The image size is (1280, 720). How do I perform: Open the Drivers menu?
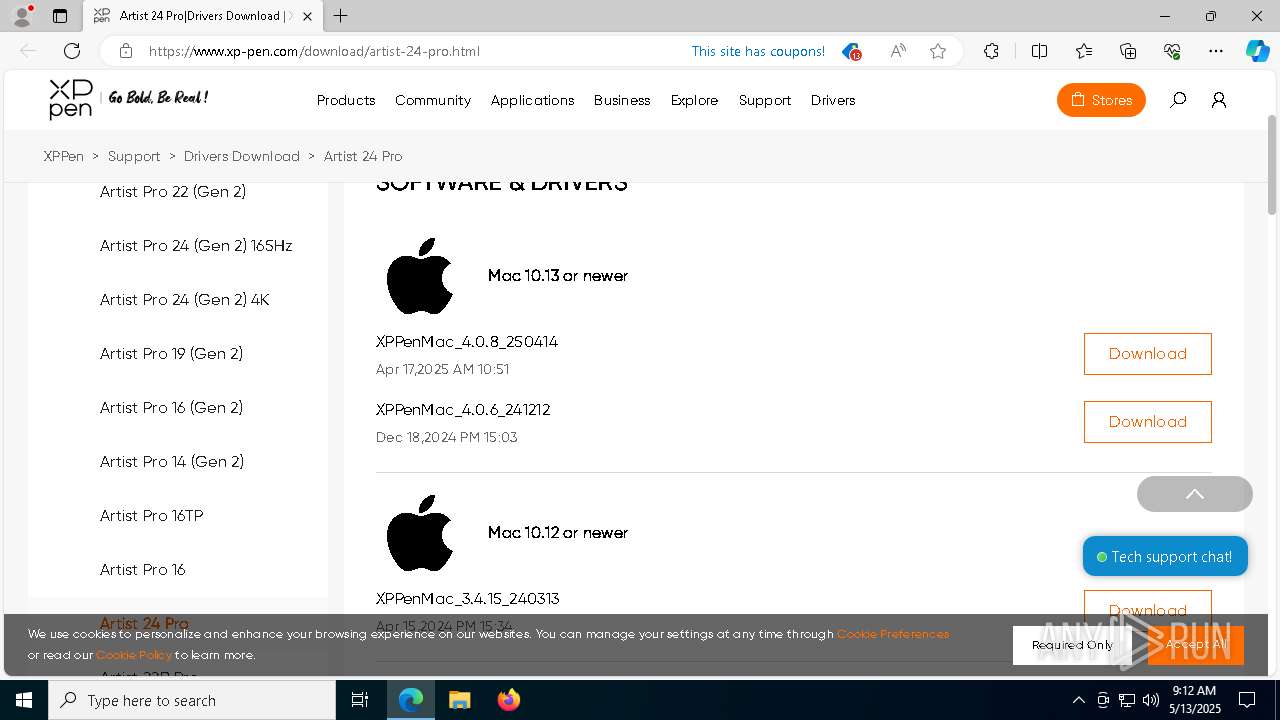[833, 100]
